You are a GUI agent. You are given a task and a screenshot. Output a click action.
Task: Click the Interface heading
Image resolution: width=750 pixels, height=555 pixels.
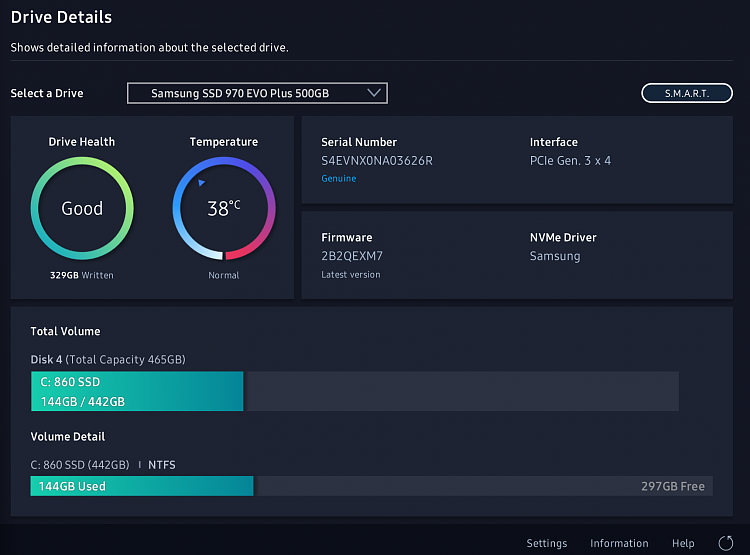tap(553, 142)
